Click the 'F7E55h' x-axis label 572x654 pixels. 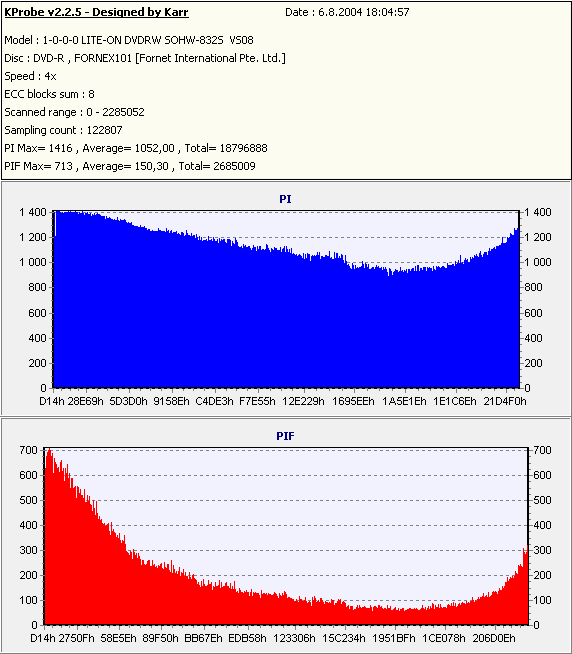(257, 401)
